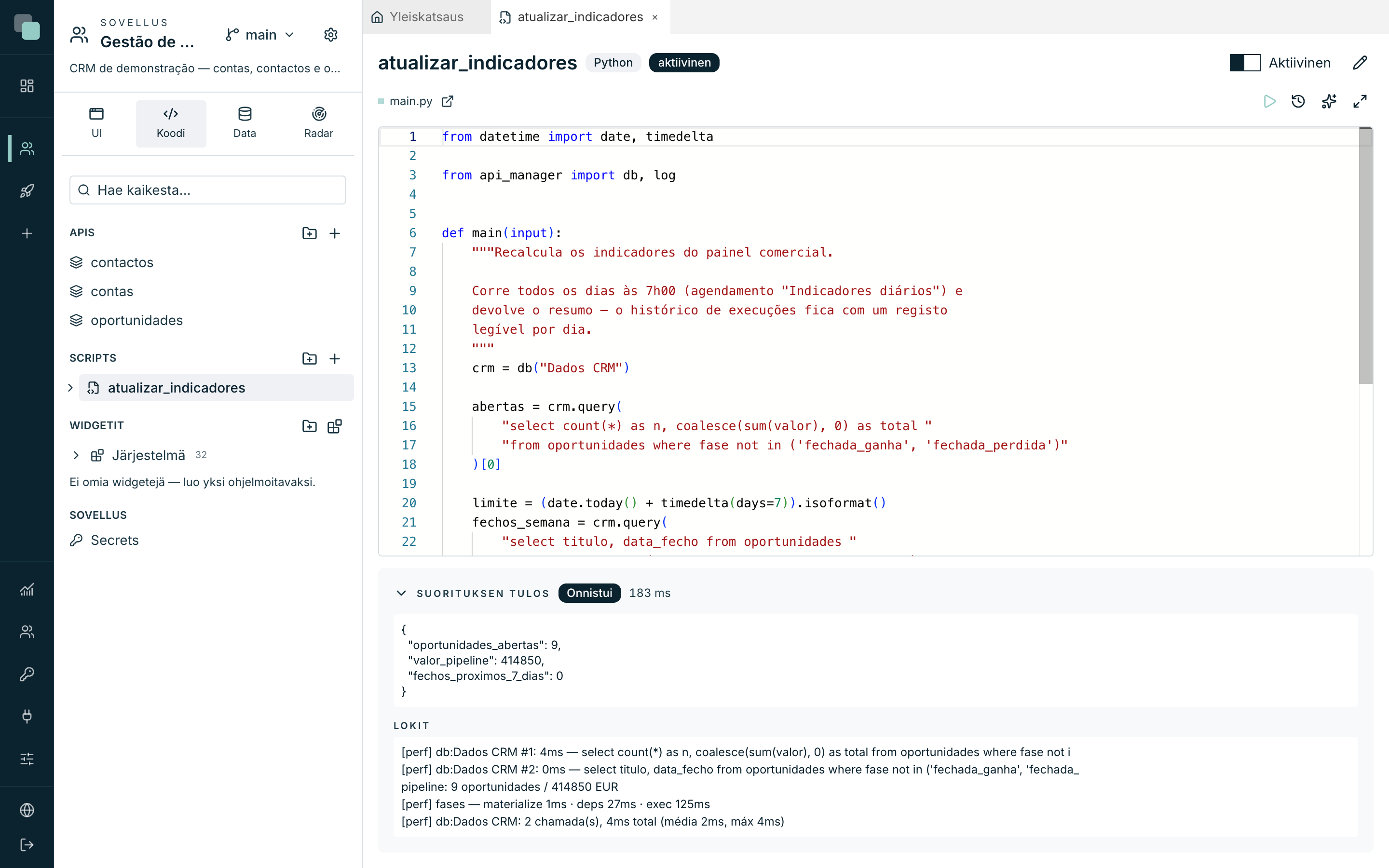
Task: Switch to UI tab
Action: tap(96, 123)
